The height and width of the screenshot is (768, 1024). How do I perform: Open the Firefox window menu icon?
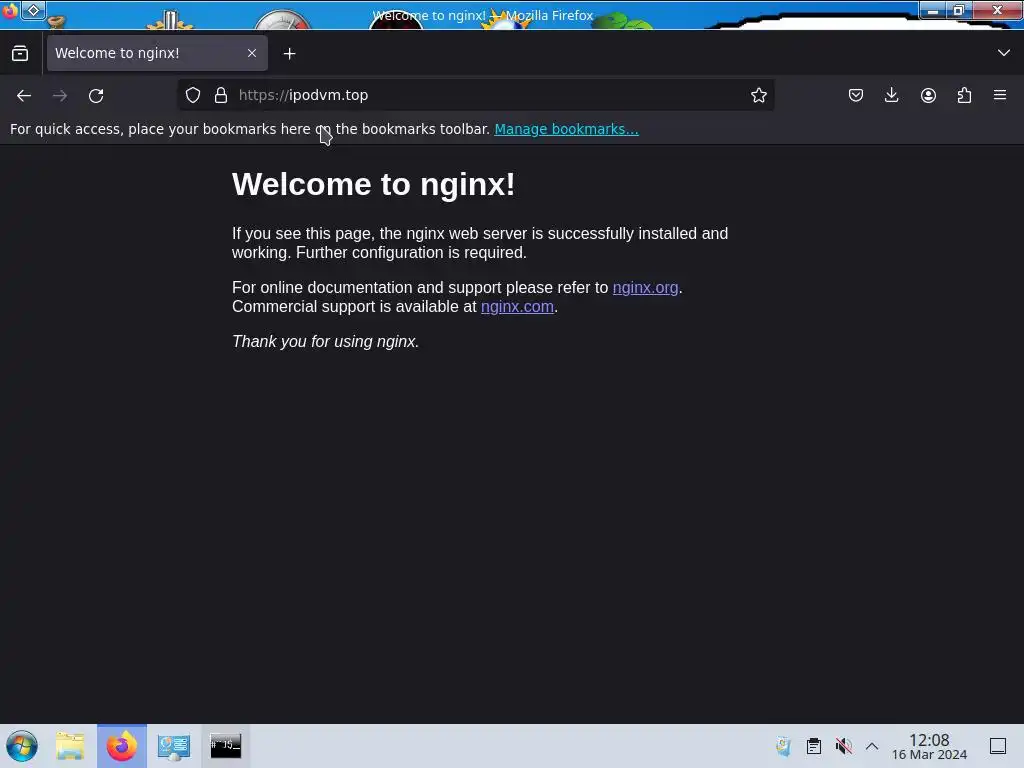[10, 11]
